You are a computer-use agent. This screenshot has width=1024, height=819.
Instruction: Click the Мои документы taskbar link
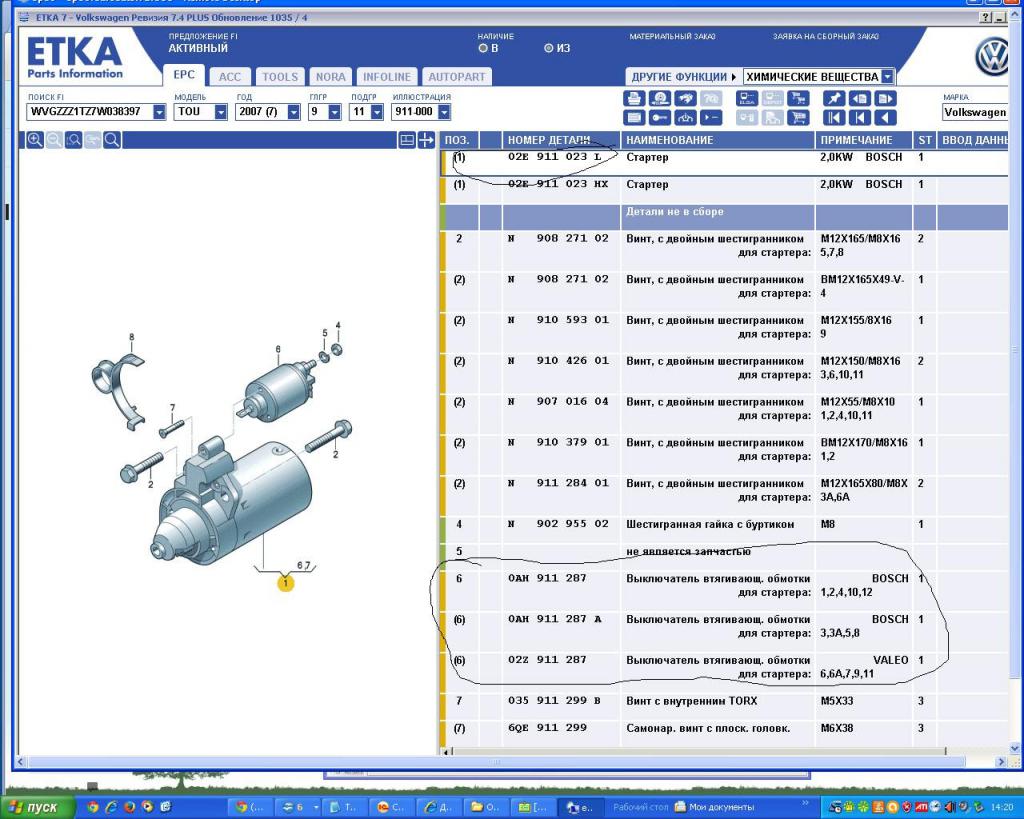[714, 807]
